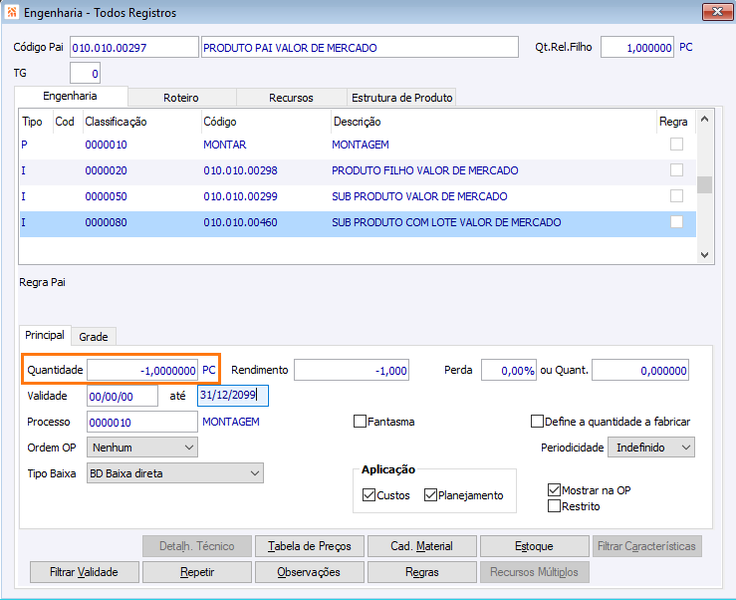Disable Mostrar na OP checkbox

[x=554, y=490]
